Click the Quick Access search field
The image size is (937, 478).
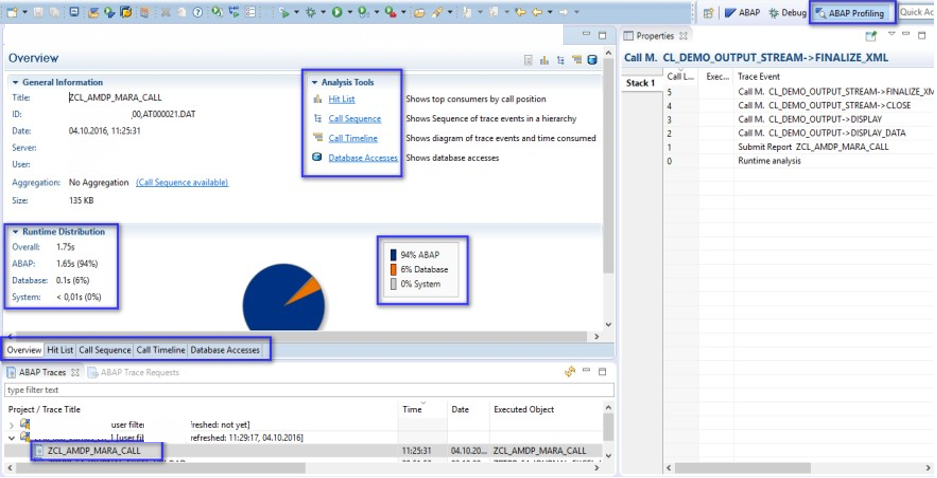click(x=917, y=12)
